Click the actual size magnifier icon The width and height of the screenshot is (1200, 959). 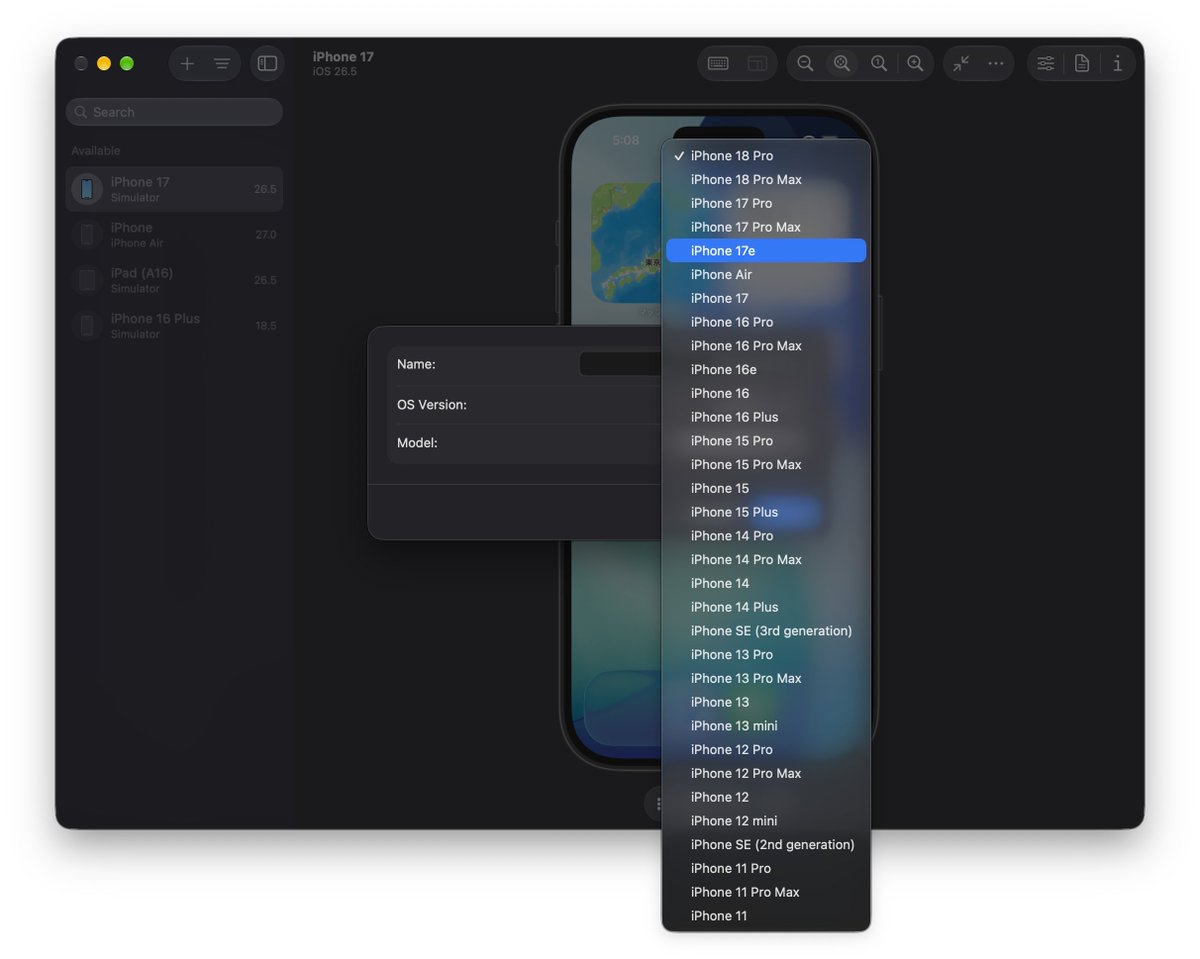(878, 64)
